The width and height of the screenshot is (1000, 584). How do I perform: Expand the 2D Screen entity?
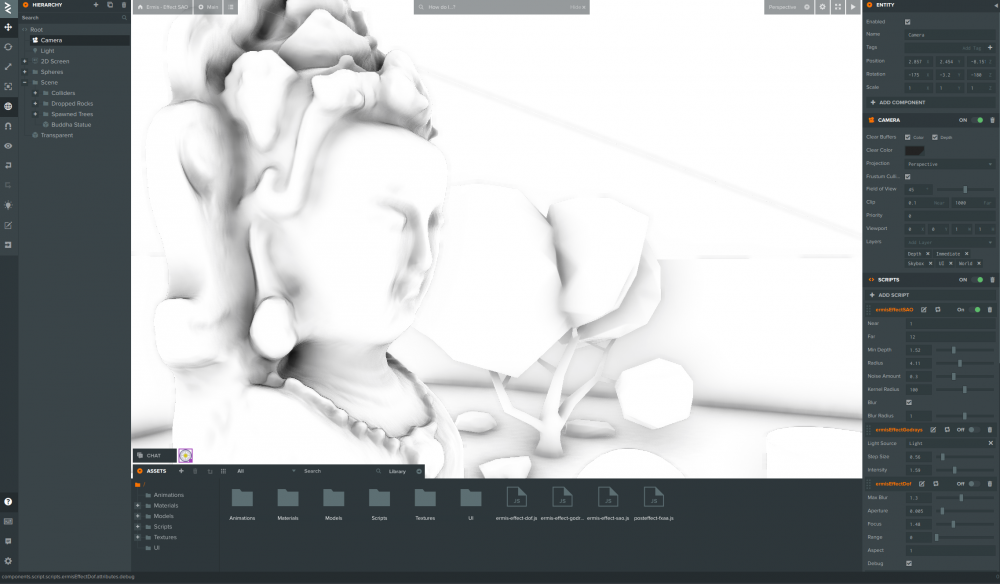pyautogui.click(x=25, y=61)
